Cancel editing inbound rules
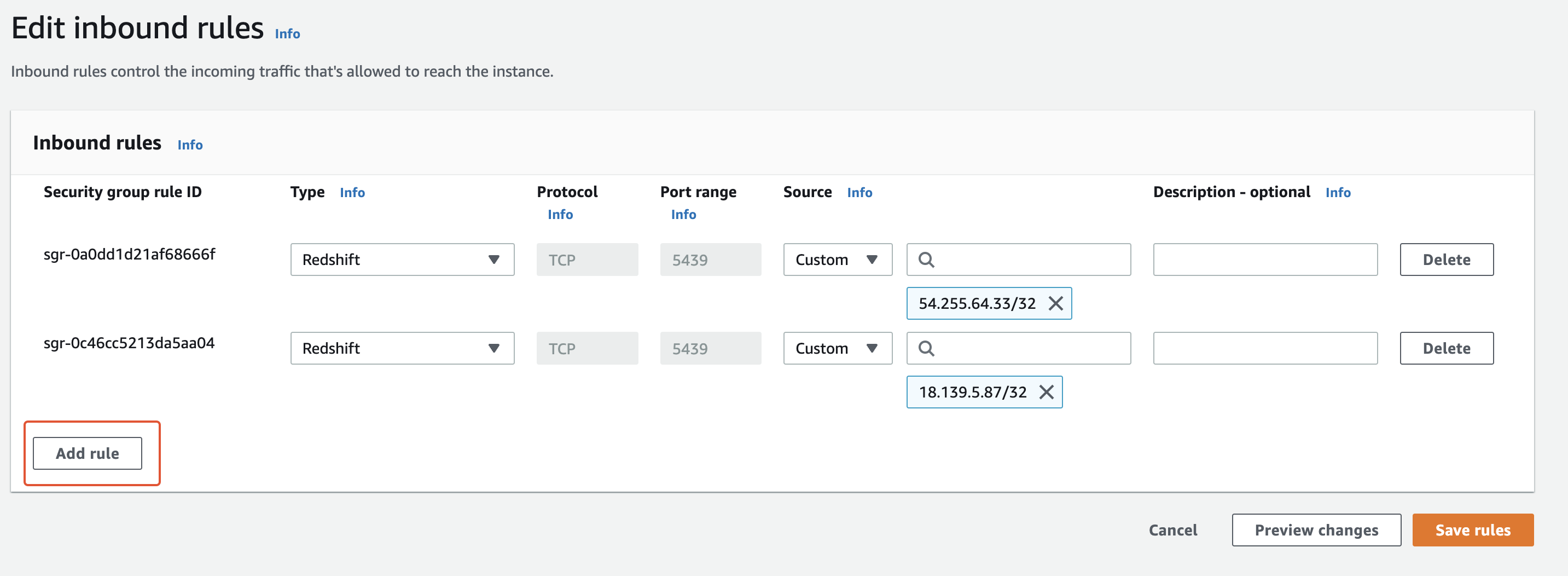1568x576 pixels. click(1172, 531)
